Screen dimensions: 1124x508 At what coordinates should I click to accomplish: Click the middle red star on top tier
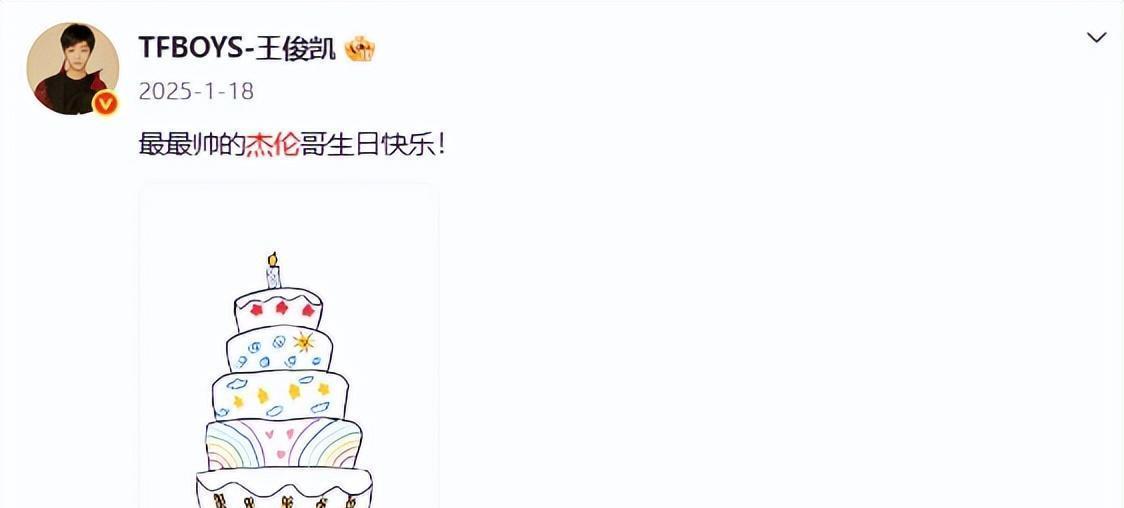[282, 308]
